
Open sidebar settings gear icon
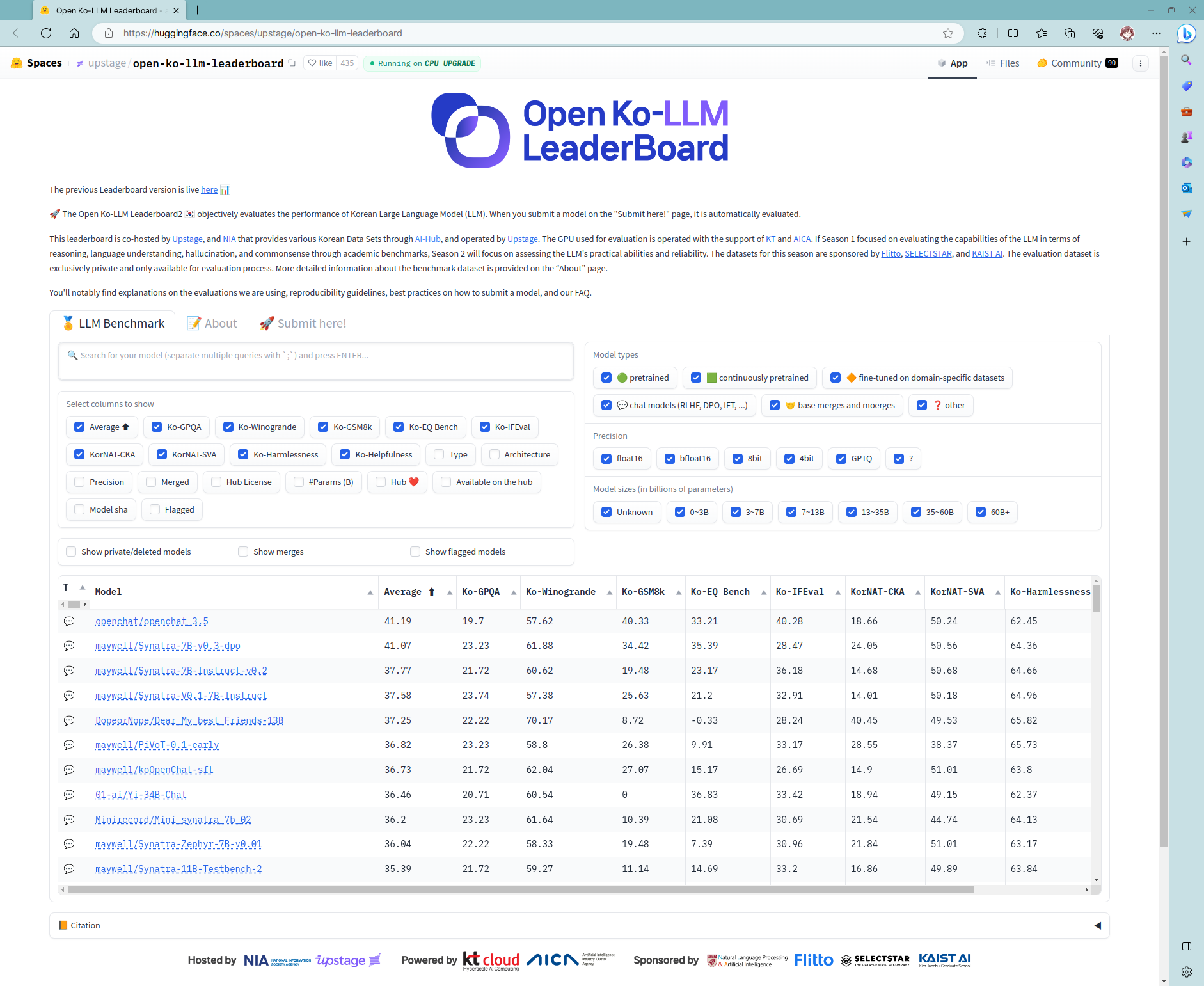tap(1187, 972)
